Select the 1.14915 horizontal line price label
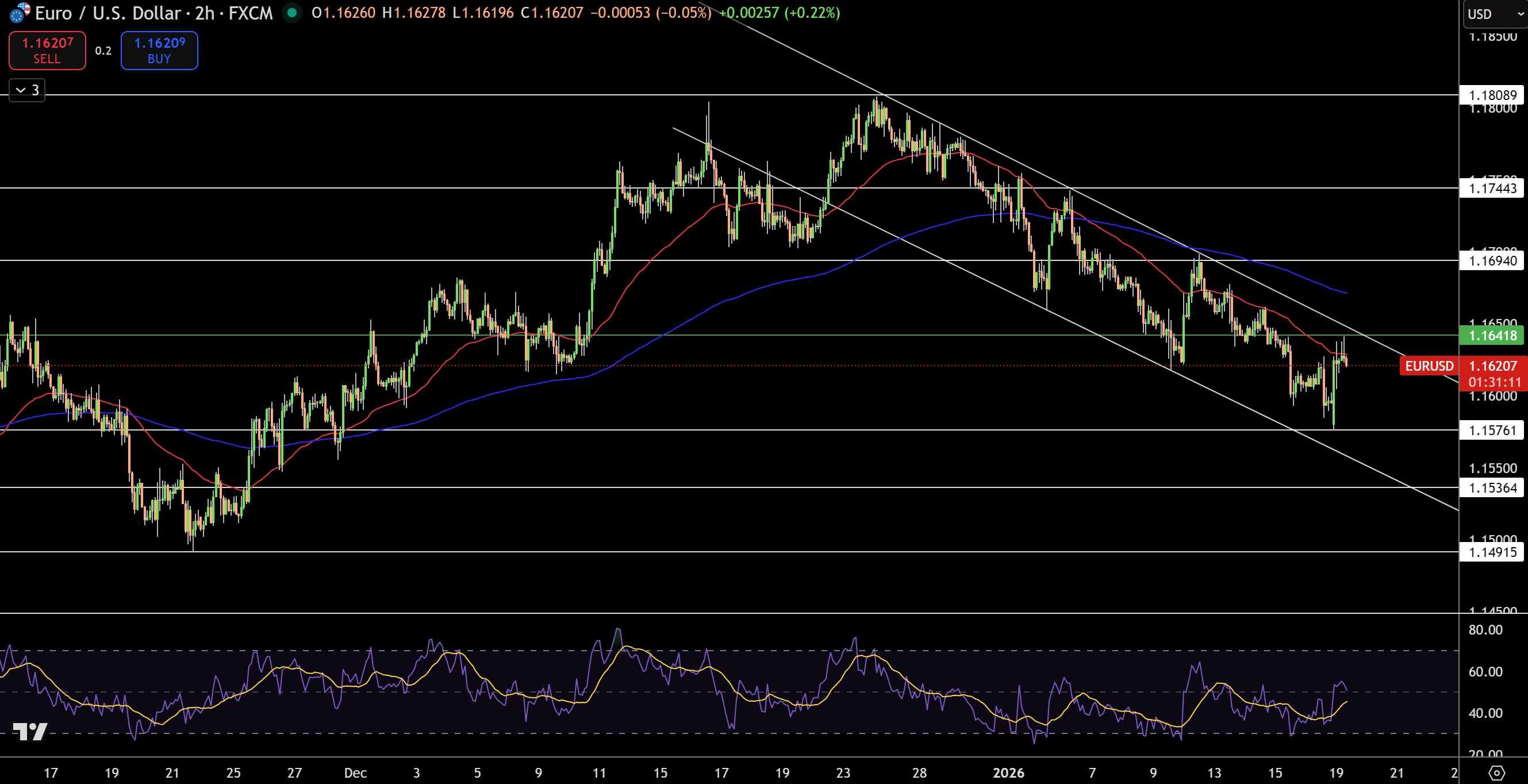The image size is (1528, 784). pos(1492,552)
